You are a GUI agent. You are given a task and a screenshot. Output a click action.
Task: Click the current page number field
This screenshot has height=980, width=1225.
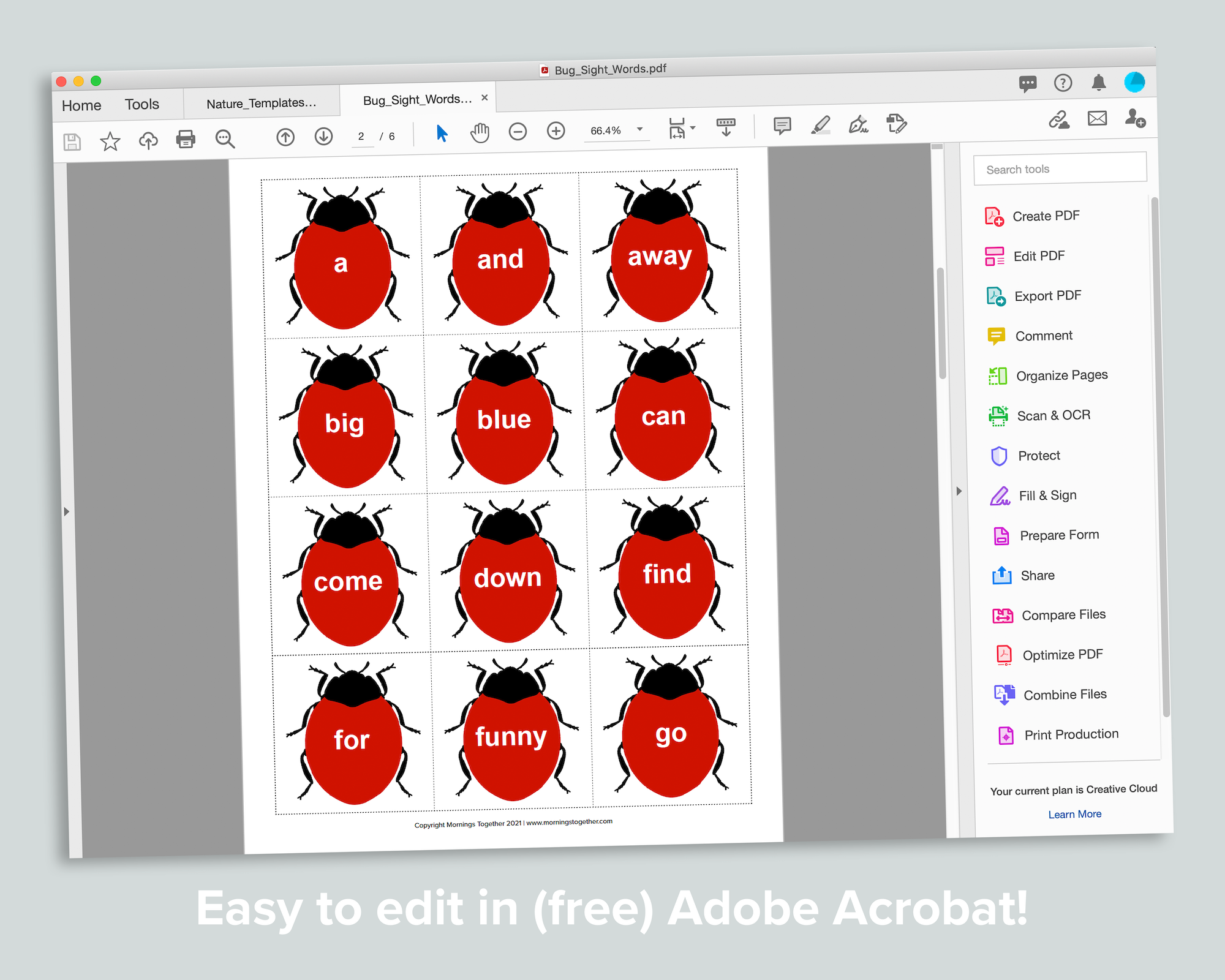tap(361, 136)
